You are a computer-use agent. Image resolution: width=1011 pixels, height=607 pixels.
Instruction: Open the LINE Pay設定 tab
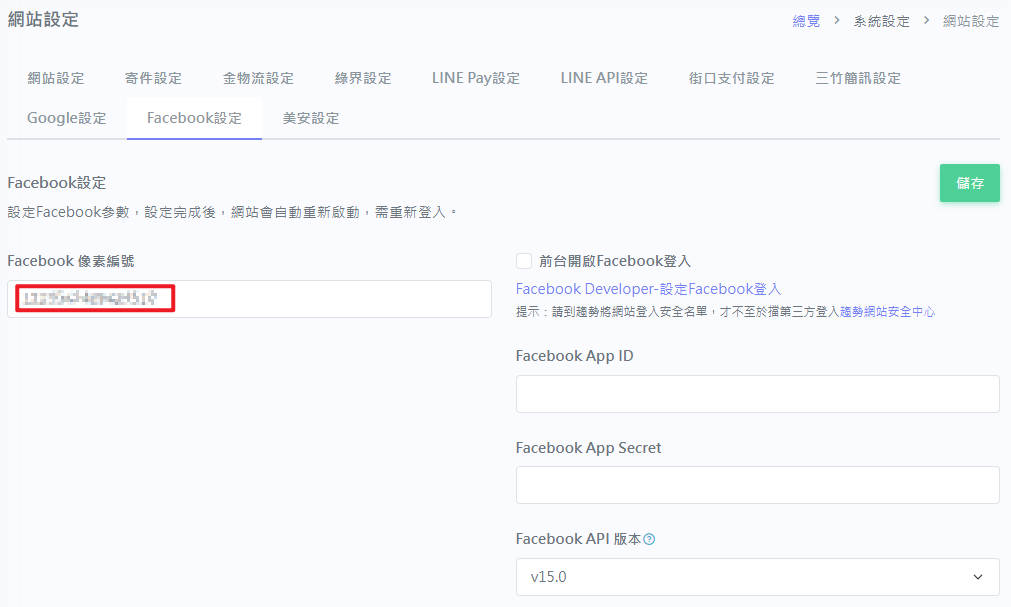pos(476,78)
